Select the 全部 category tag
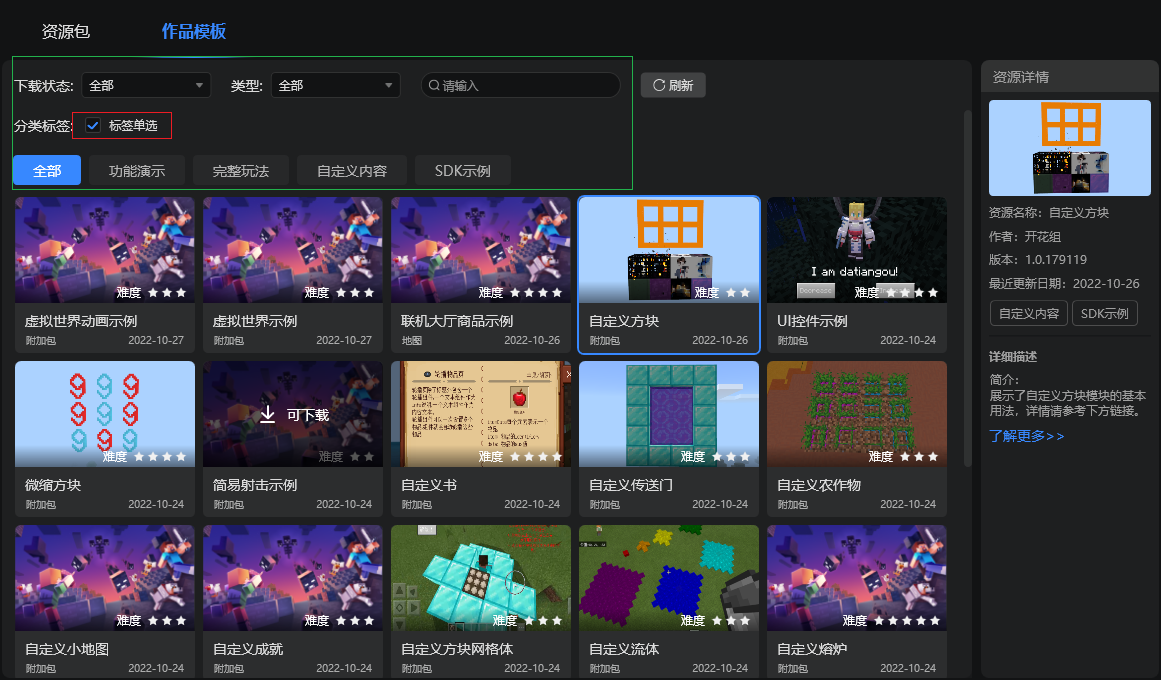Viewport: 1161px width, 680px height. click(x=47, y=170)
